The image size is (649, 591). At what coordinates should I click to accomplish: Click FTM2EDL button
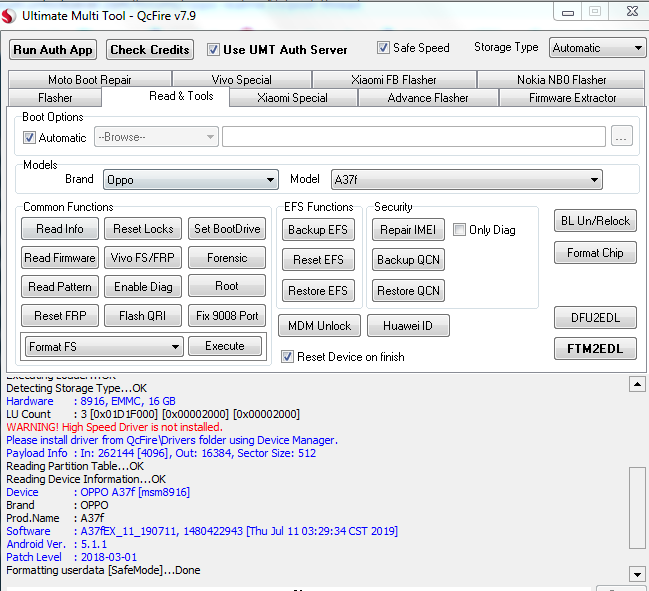click(x=595, y=349)
